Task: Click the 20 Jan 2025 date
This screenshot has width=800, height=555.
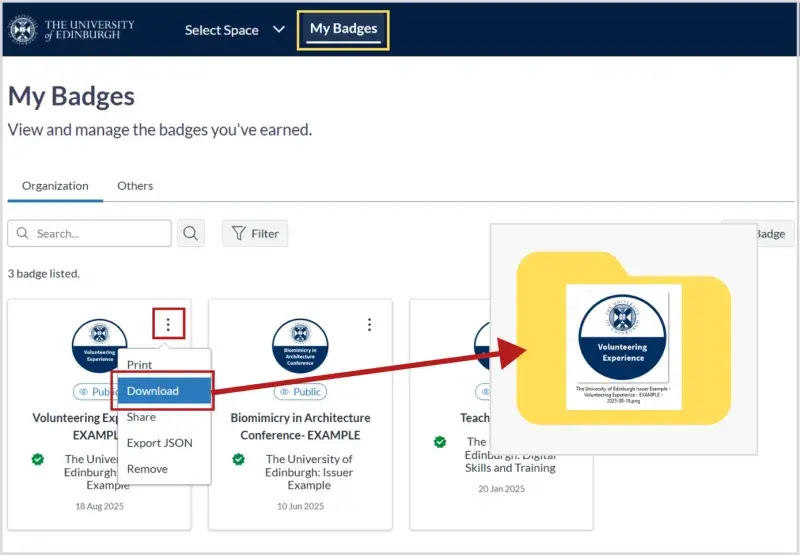Action: [x=502, y=489]
